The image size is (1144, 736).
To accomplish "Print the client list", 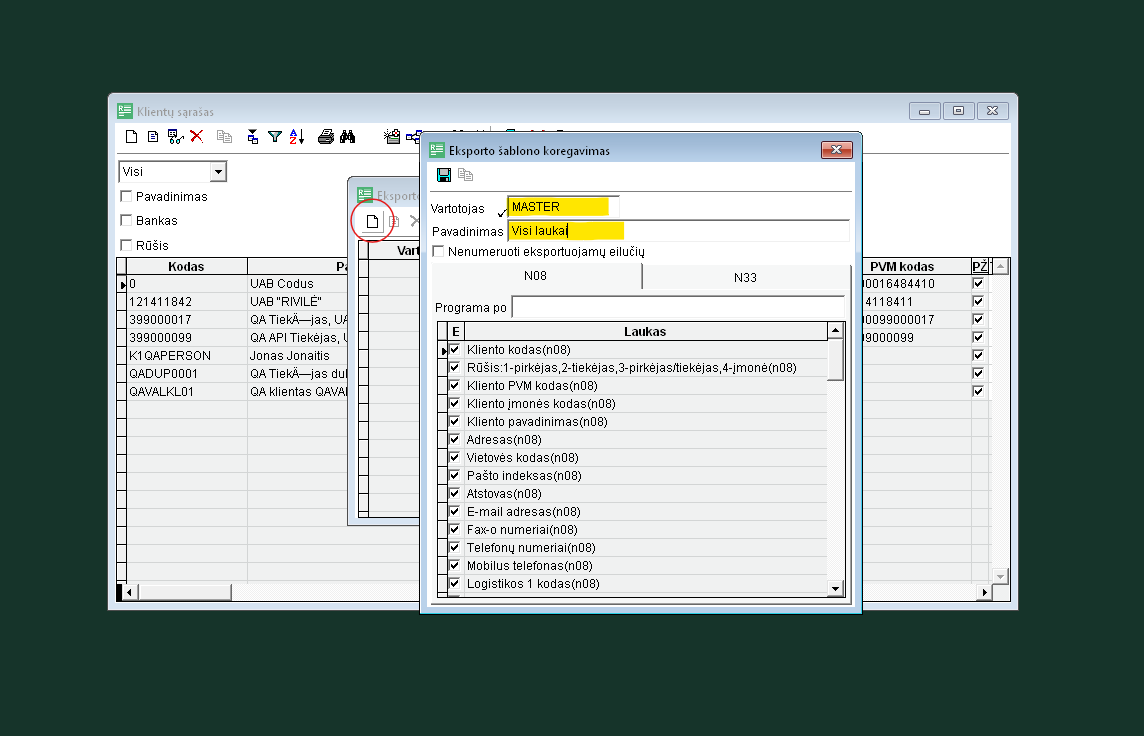I will [325, 136].
